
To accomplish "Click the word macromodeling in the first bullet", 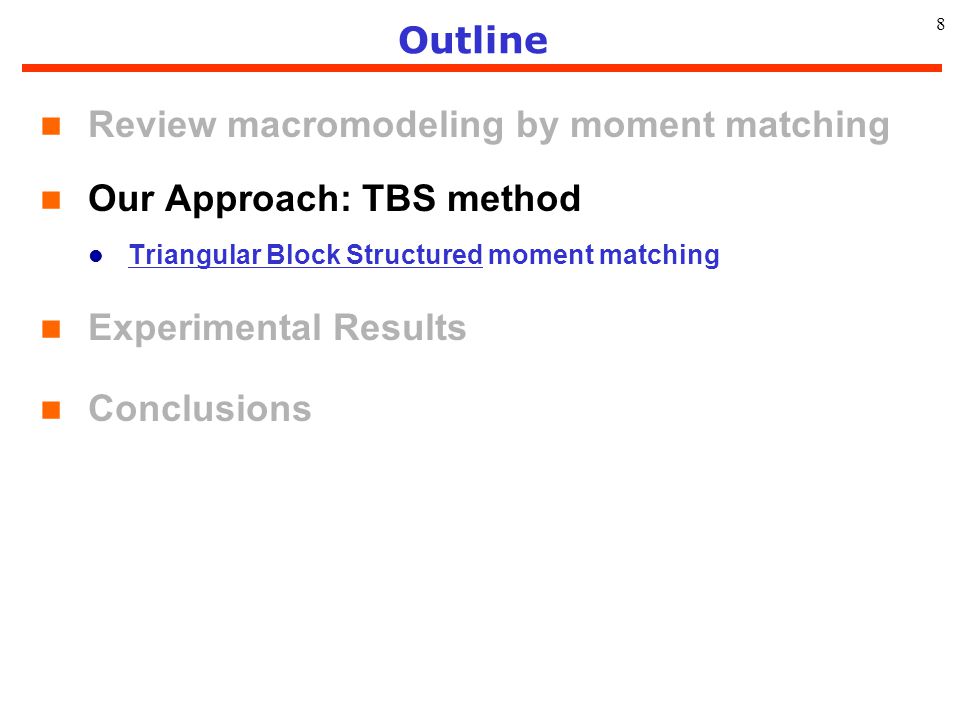I will coord(366,124).
